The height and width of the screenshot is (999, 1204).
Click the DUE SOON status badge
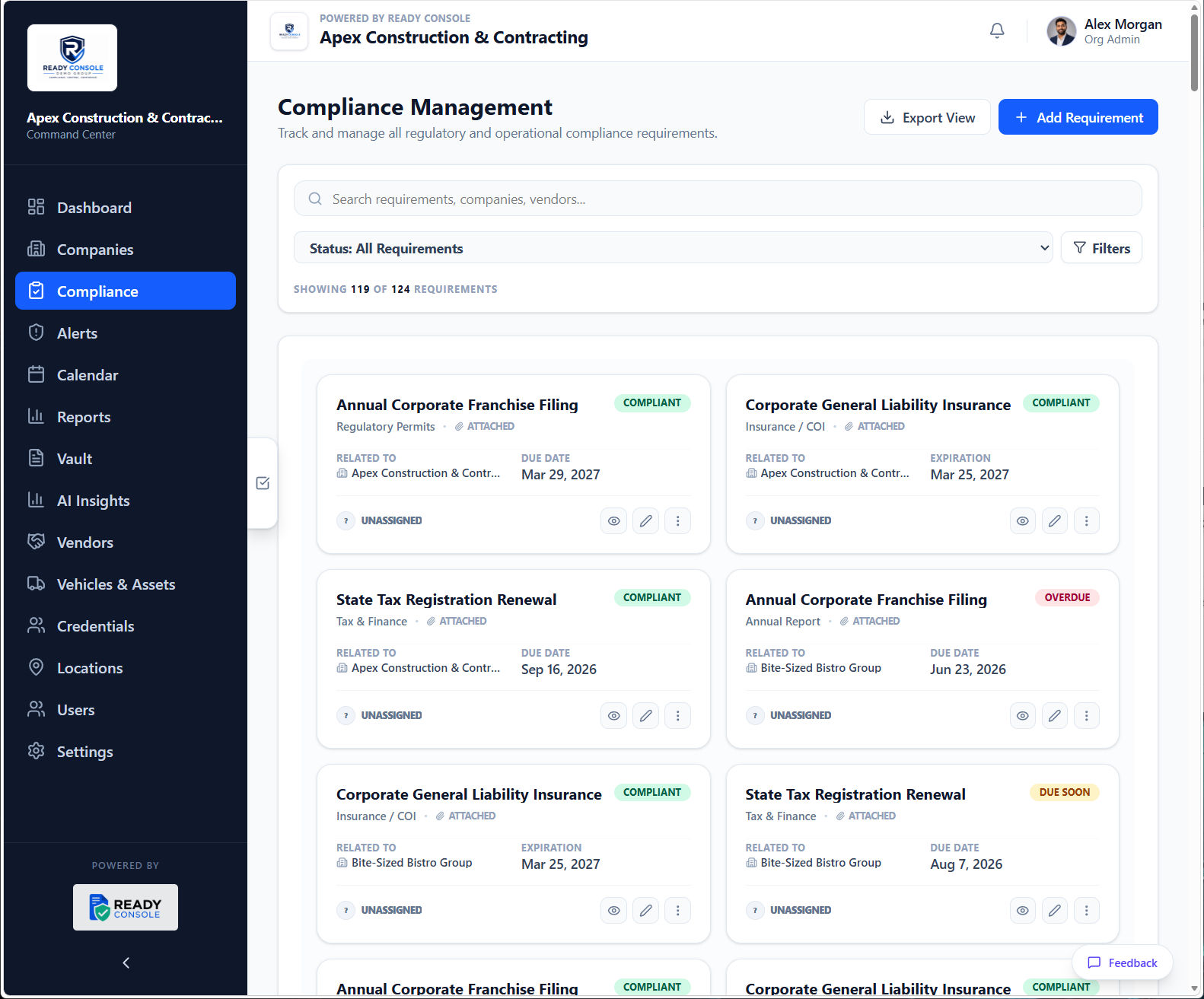tap(1064, 792)
